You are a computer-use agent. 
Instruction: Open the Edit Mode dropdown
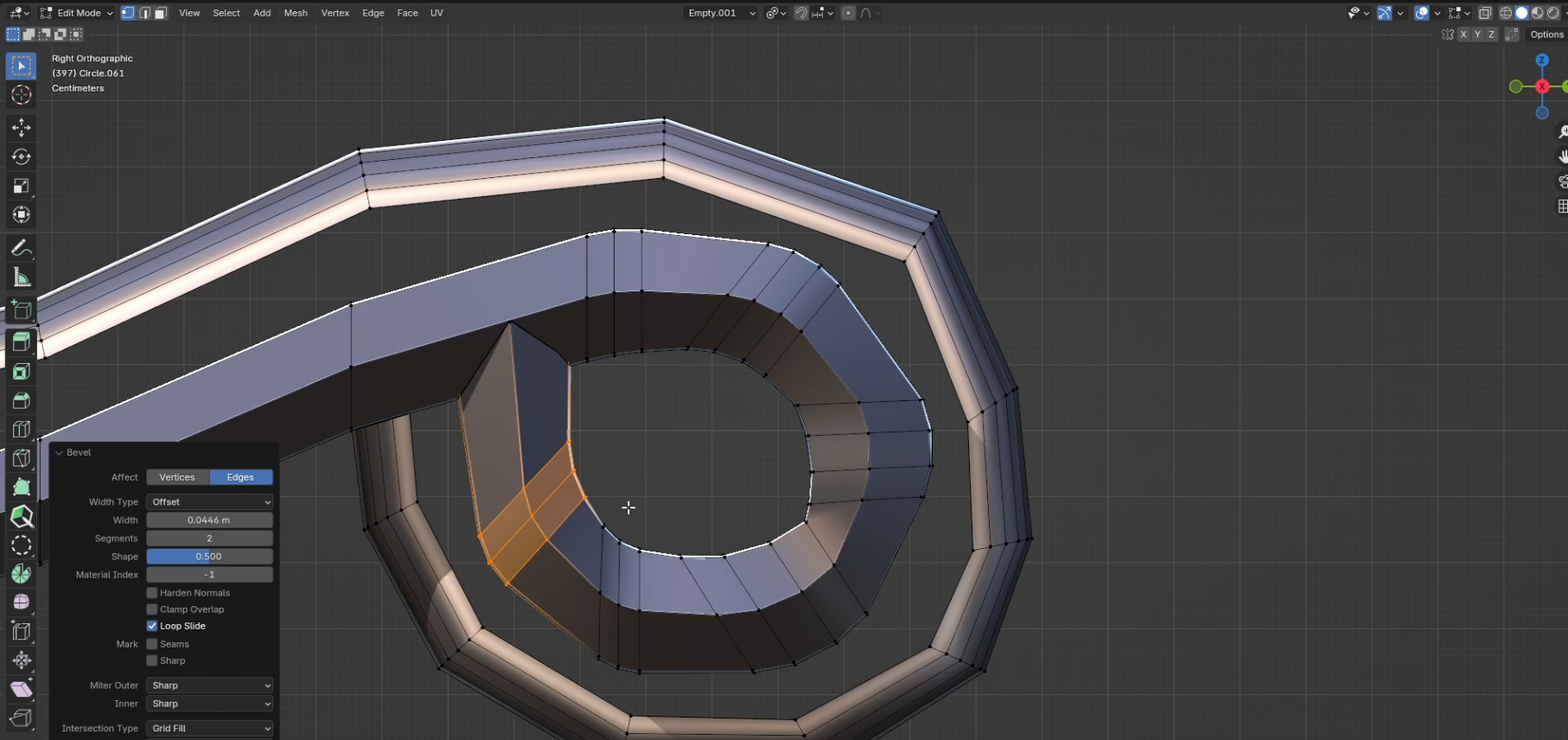[x=77, y=13]
